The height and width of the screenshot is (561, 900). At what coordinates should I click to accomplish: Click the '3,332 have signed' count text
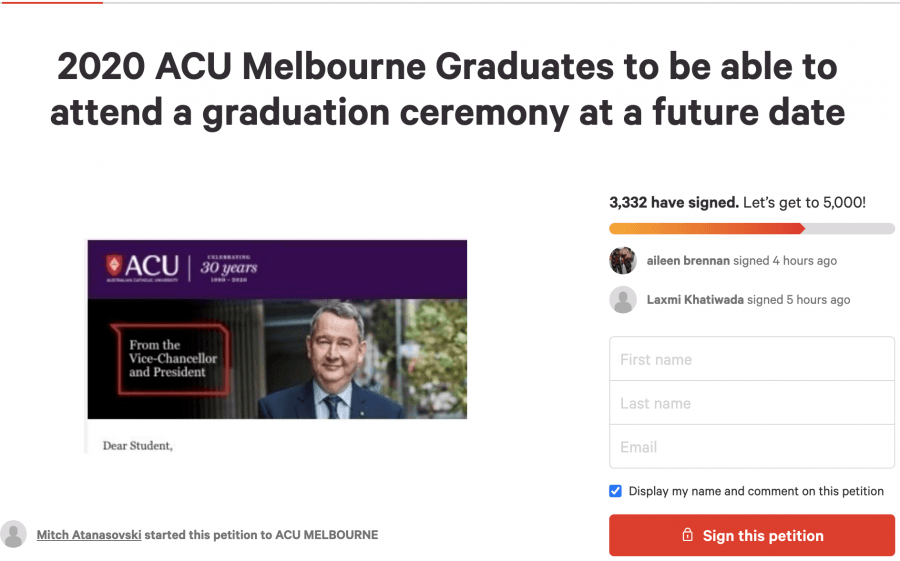(674, 203)
